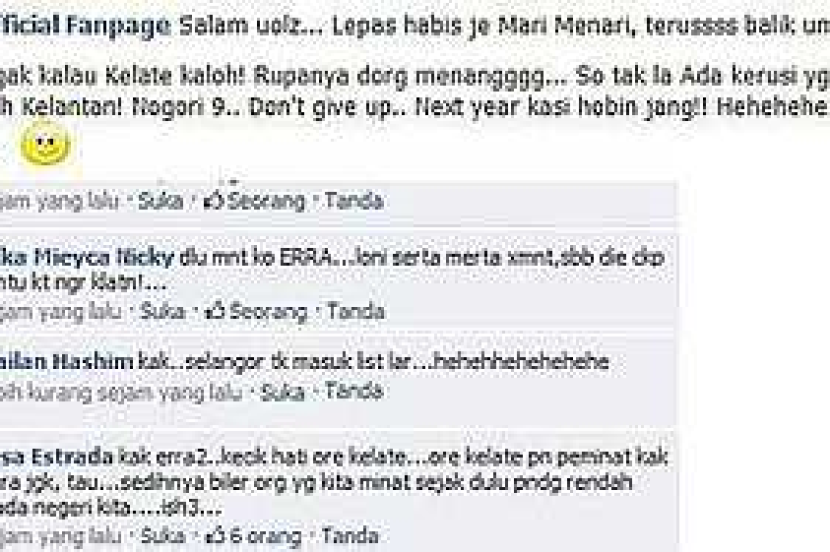
Task: Open Official Fanpage profile link
Action: click(85, 25)
